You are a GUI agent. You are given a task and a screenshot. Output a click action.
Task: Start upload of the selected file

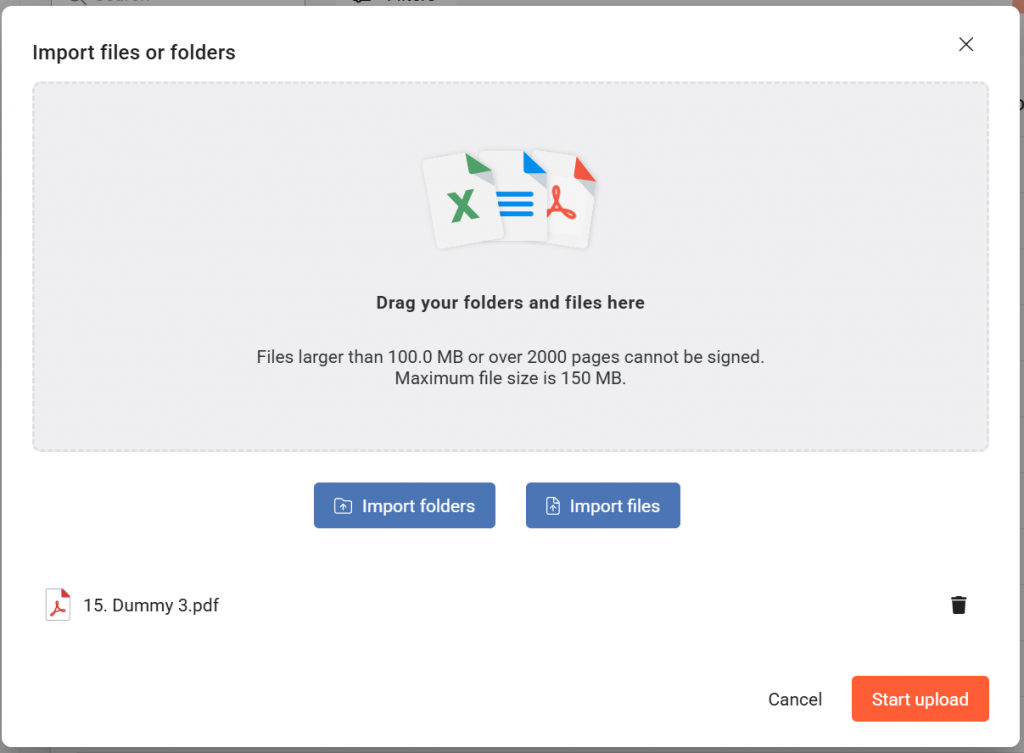[x=920, y=699]
